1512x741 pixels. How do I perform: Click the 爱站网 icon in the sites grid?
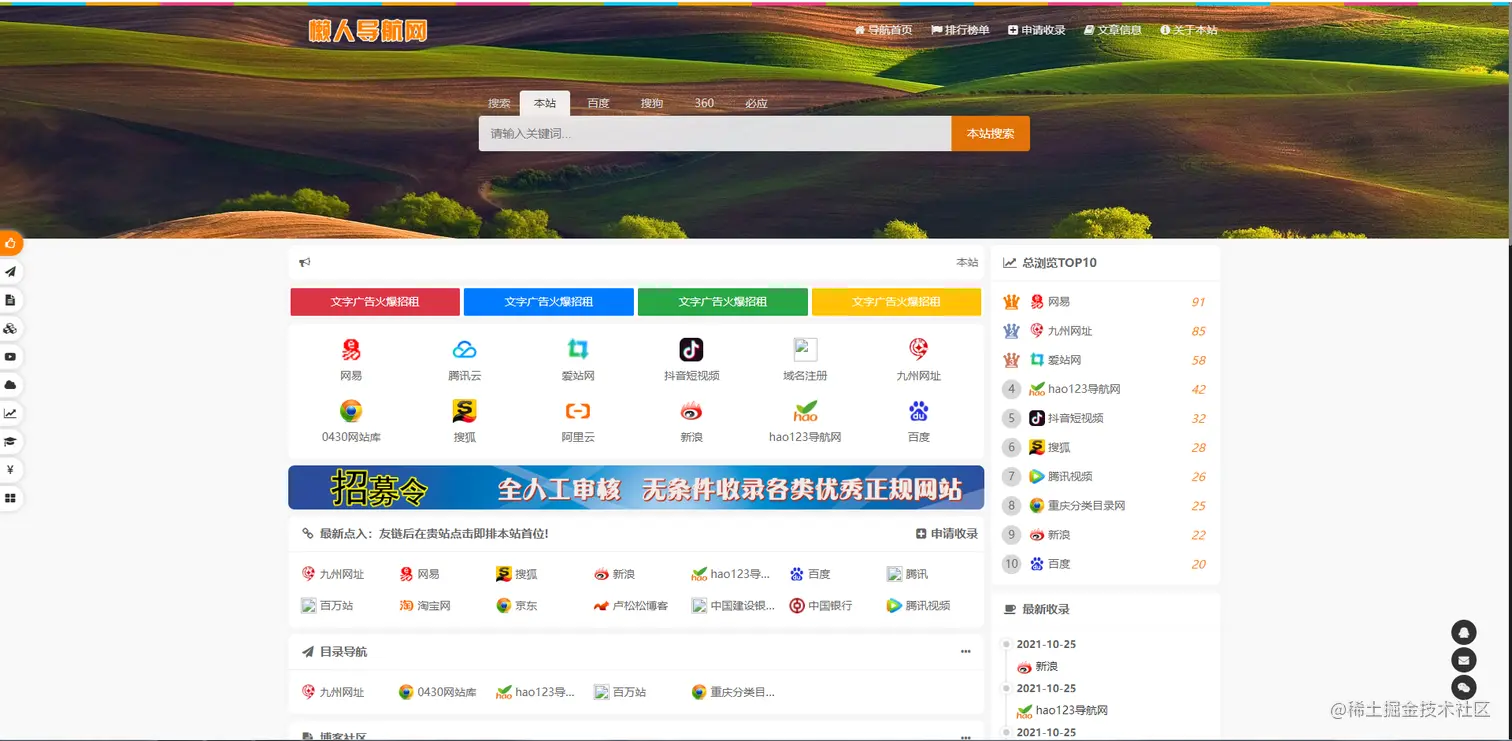coord(578,349)
